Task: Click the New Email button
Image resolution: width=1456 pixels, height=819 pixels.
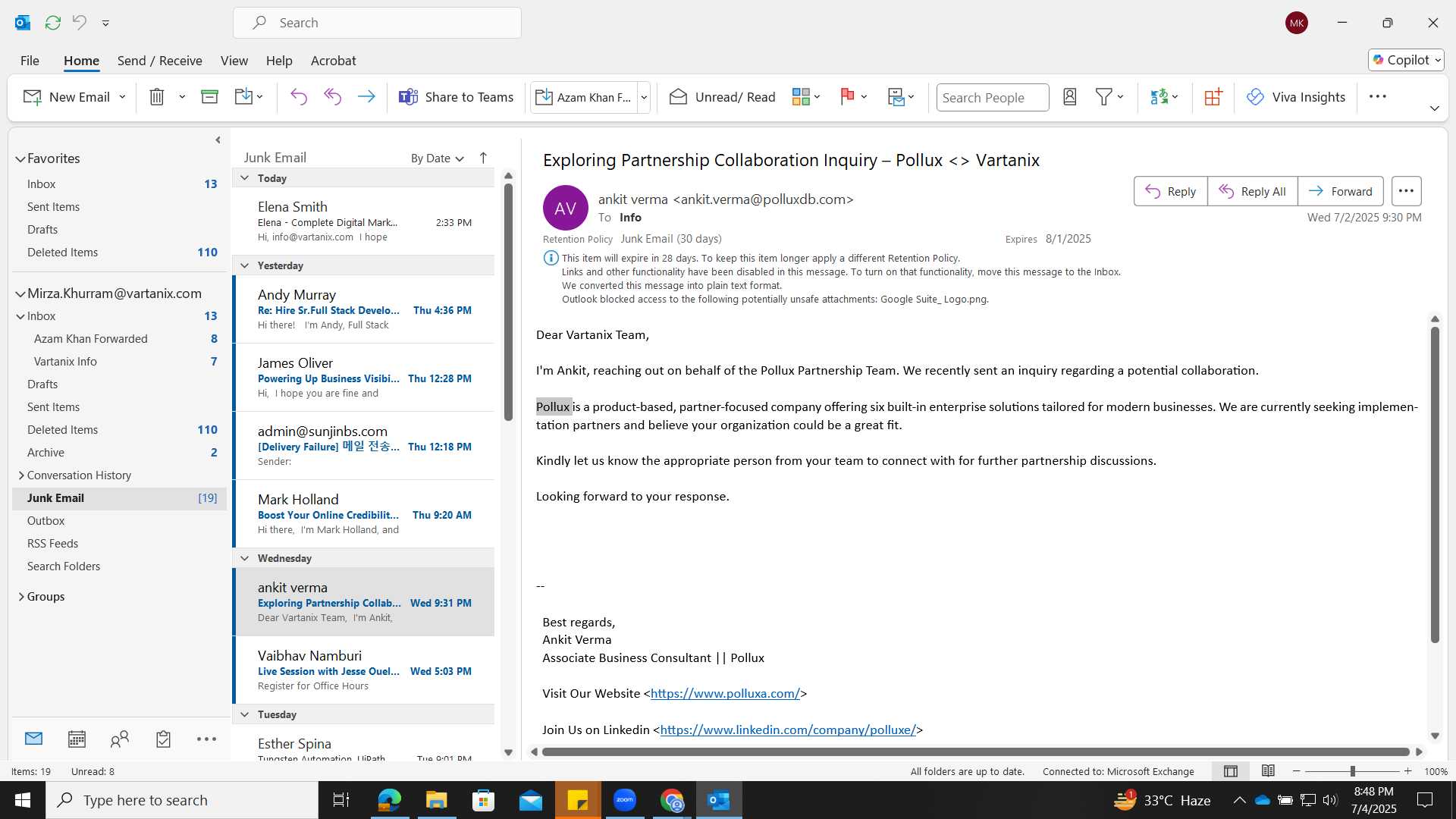Action: tap(66, 97)
